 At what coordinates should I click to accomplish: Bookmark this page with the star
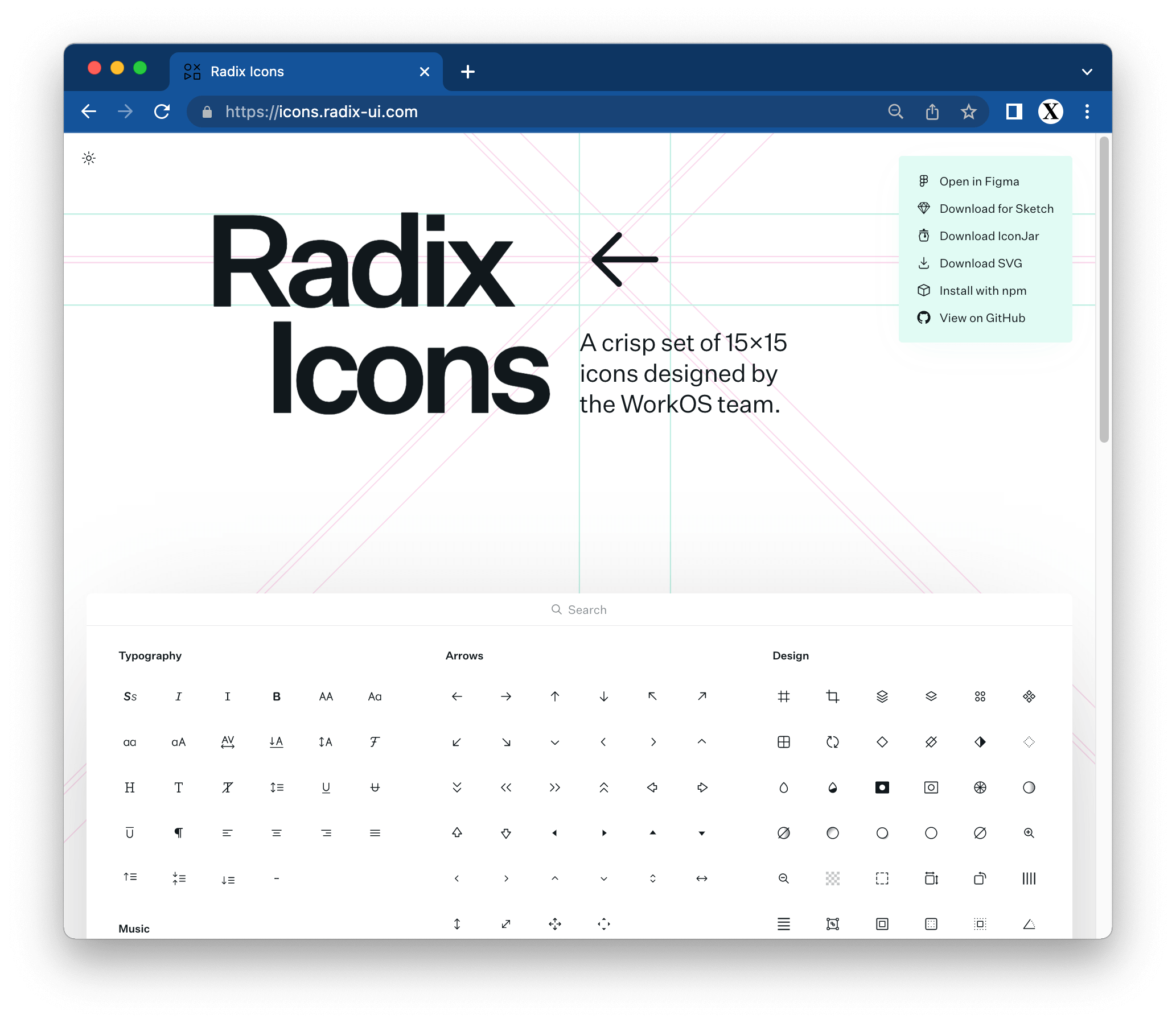[x=970, y=112]
